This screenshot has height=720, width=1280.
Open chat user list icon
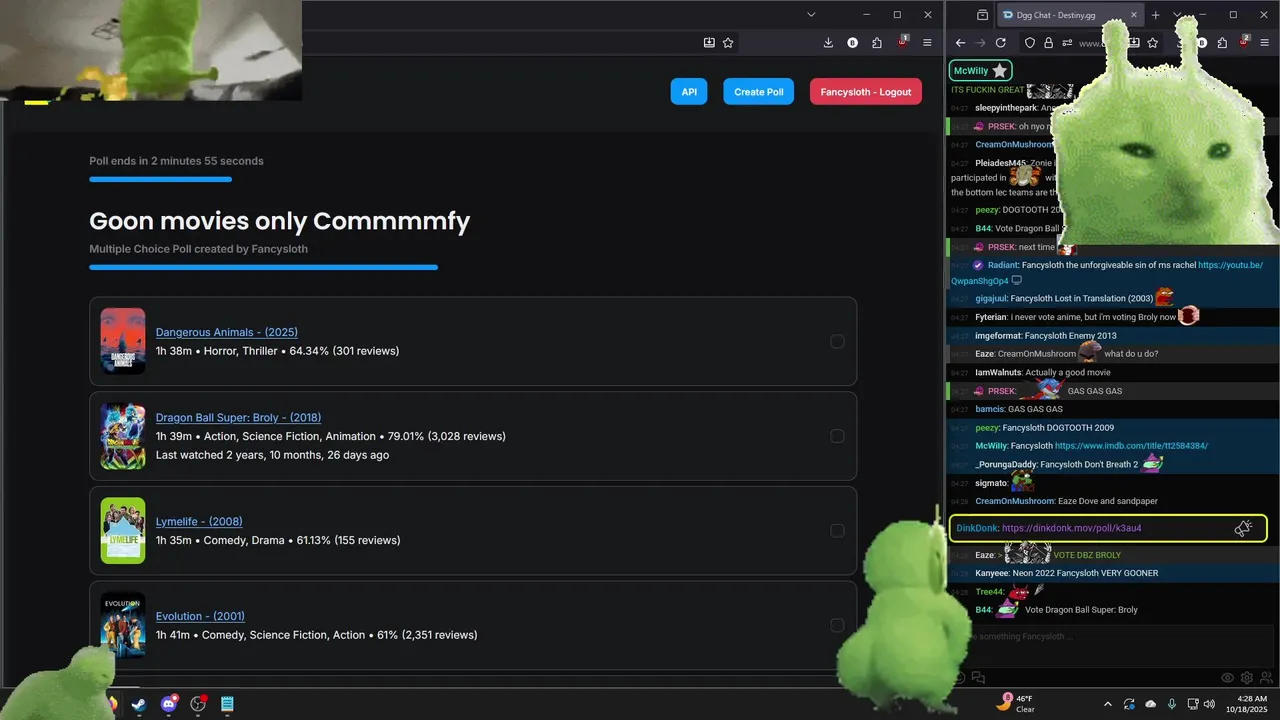click(x=1266, y=678)
